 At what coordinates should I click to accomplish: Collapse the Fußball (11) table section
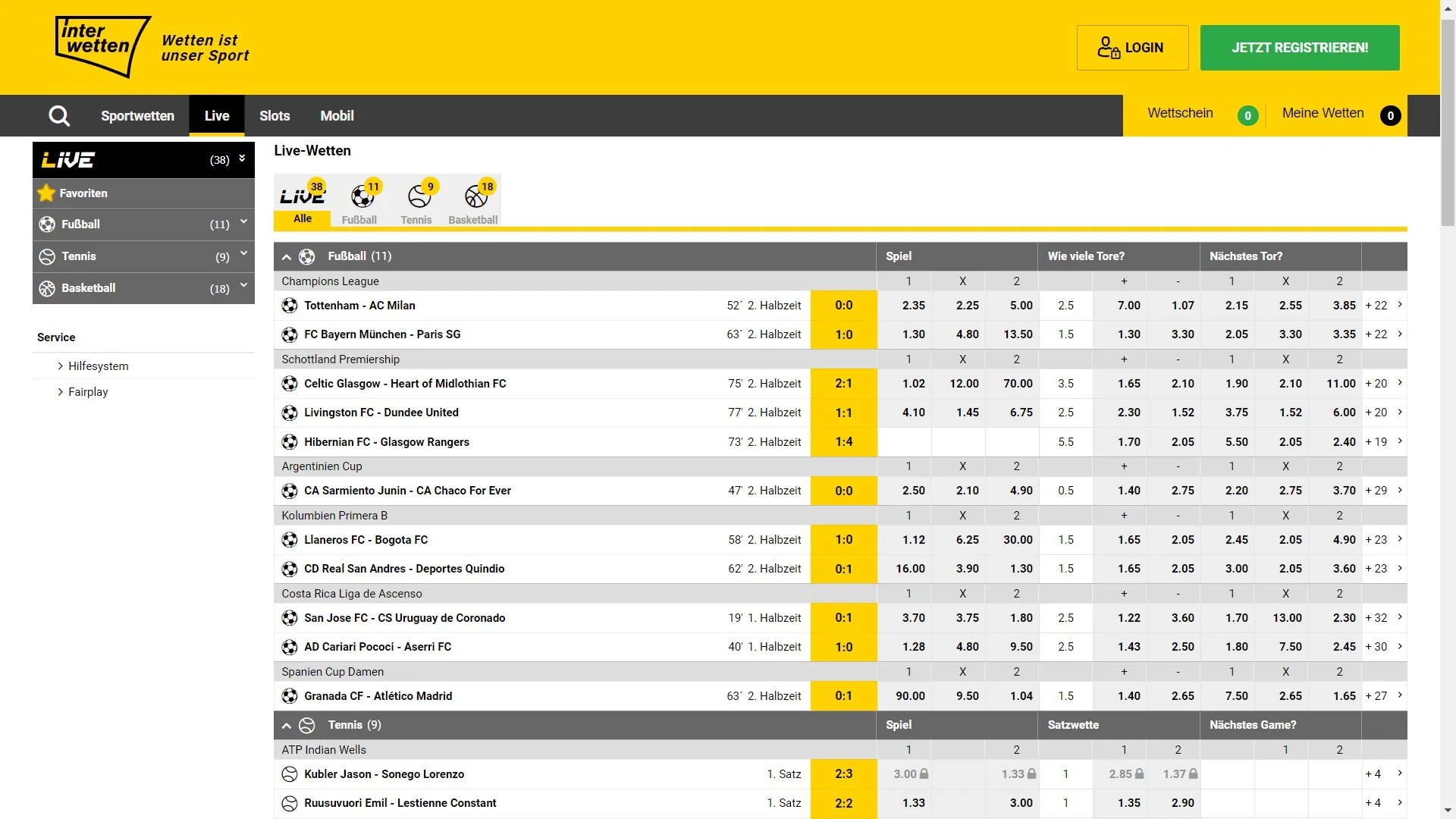coord(287,258)
